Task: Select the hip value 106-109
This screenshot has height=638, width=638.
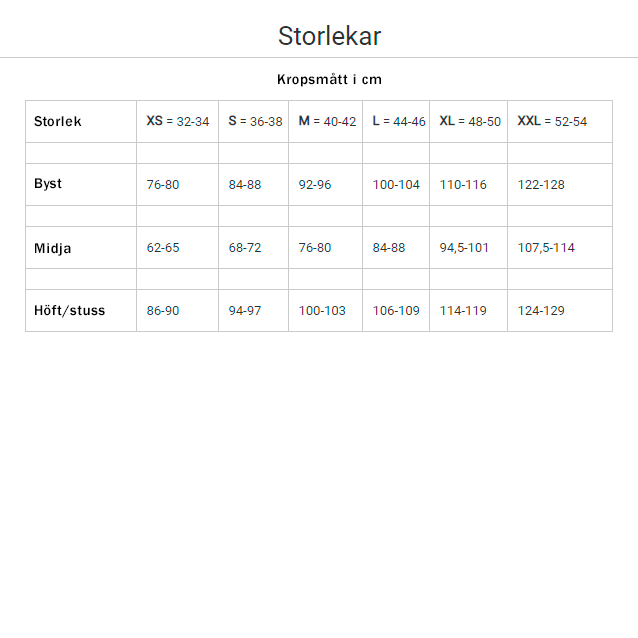Action: point(396,311)
